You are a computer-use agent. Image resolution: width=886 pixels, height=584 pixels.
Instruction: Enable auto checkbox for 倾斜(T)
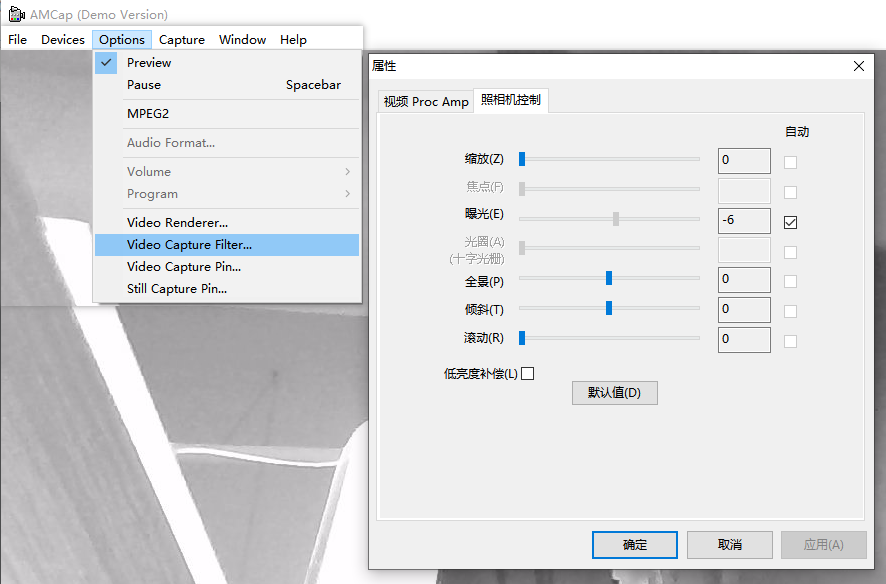point(791,311)
